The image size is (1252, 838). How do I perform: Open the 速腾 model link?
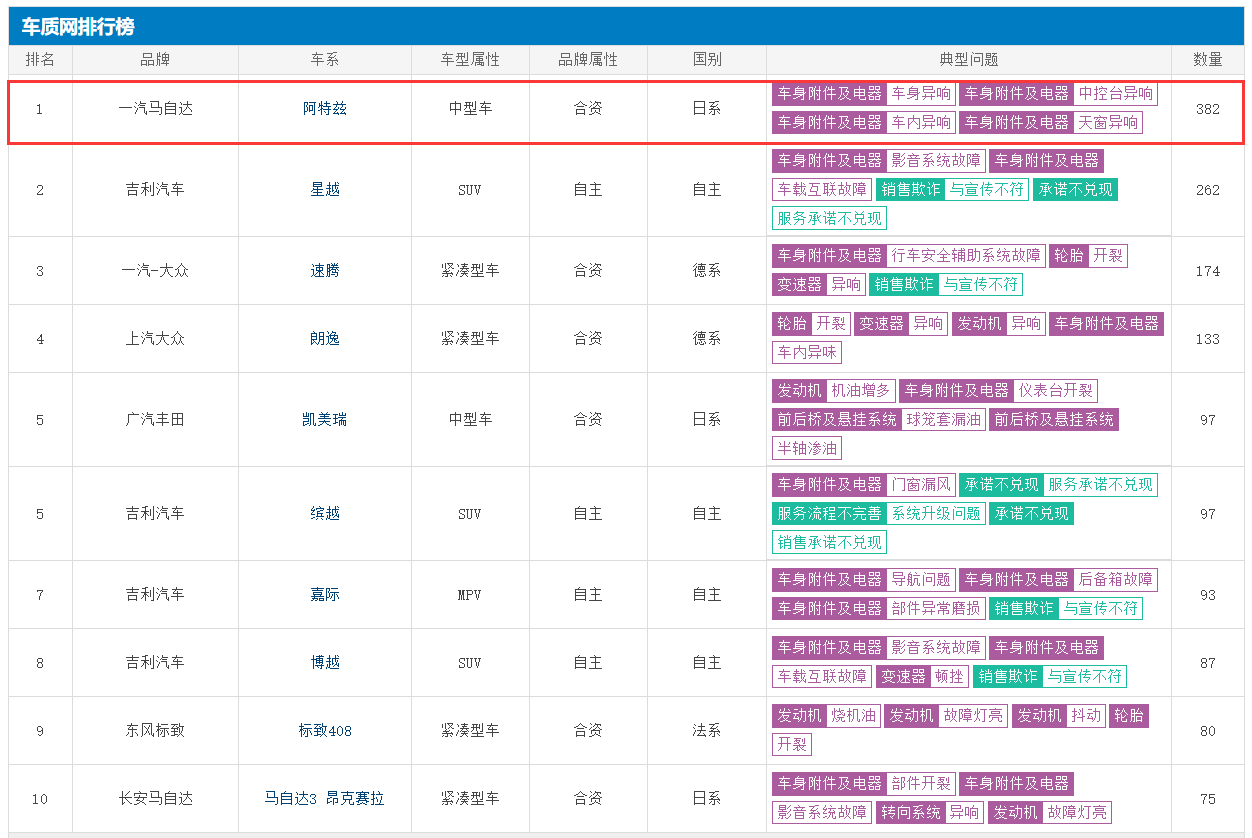pyautogui.click(x=325, y=271)
